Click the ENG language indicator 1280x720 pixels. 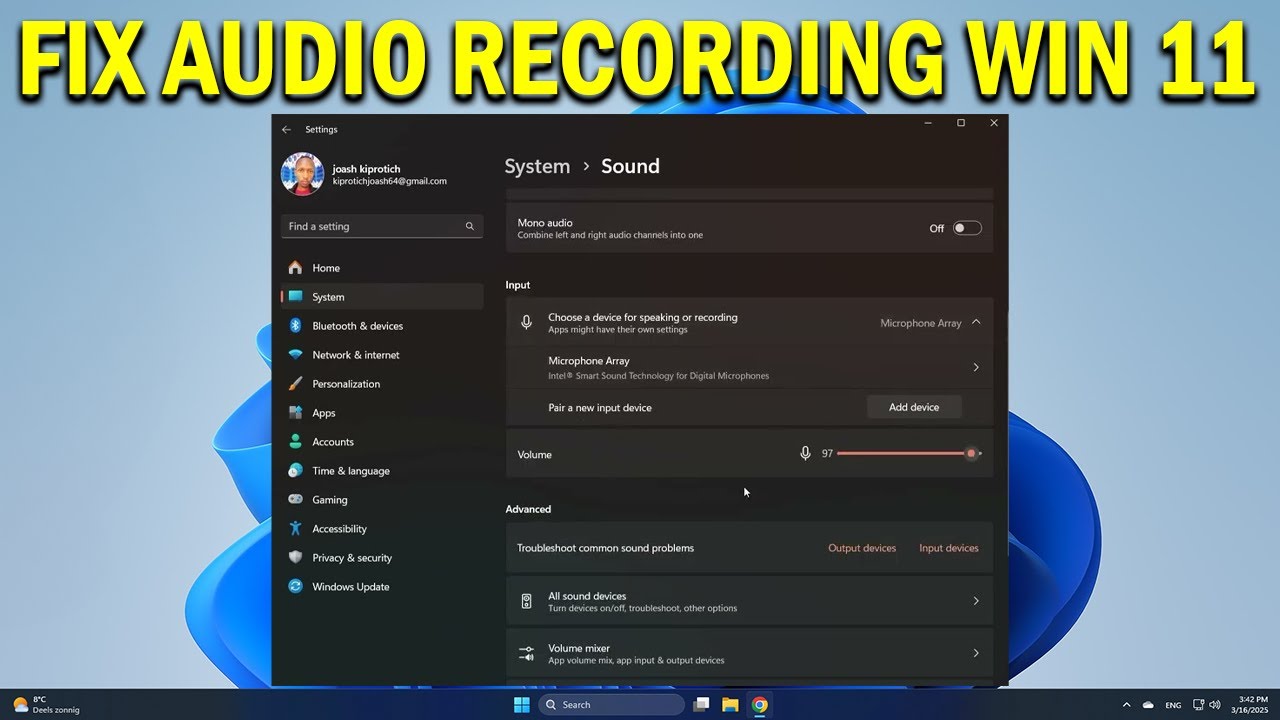pyautogui.click(x=1173, y=705)
